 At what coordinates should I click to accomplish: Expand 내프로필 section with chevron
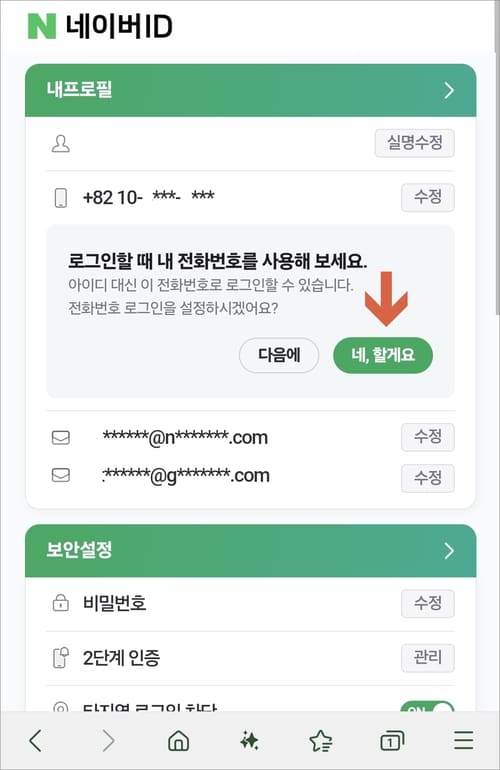449,90
